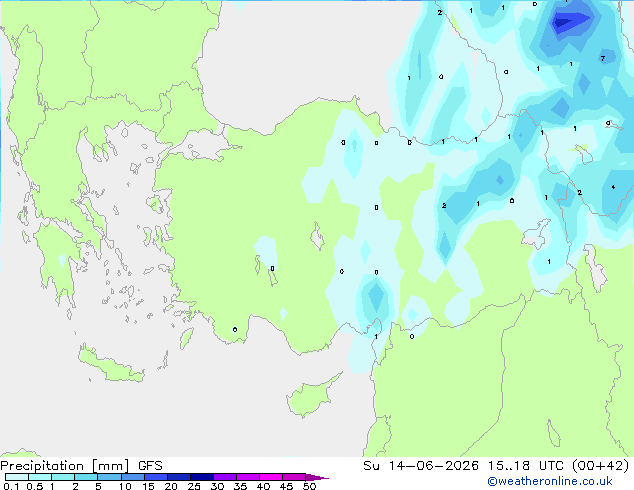Click the '0.1' legend scale value
This screenshot has height=490, width=634.
click(x=11, y=486)
